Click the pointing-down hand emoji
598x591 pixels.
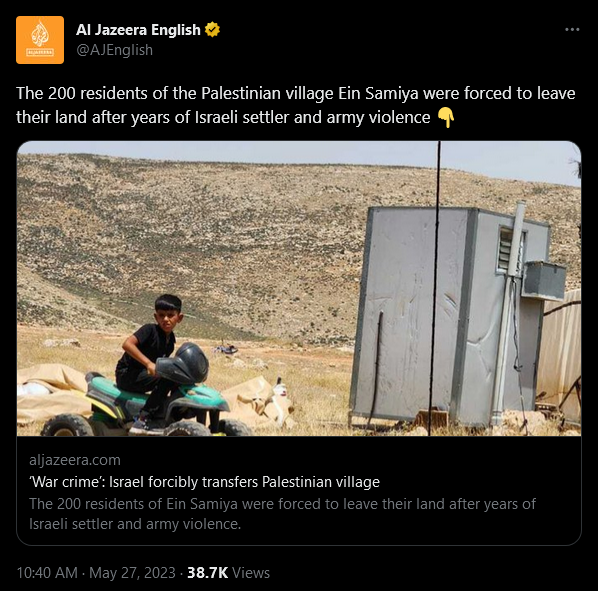coord(445,117)
